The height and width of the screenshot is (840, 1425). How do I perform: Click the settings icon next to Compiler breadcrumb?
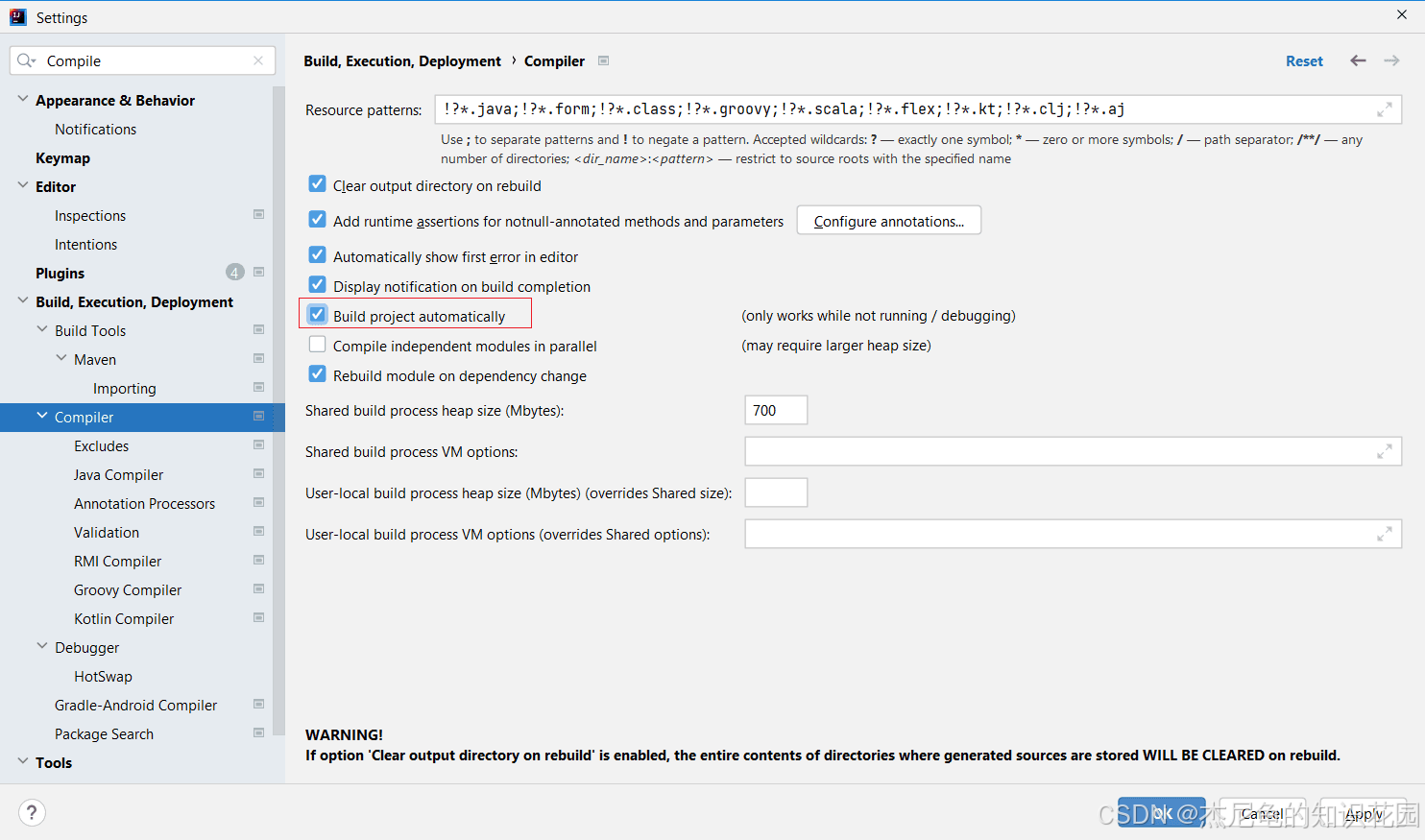pyautogui.click(x=603, y=60)
